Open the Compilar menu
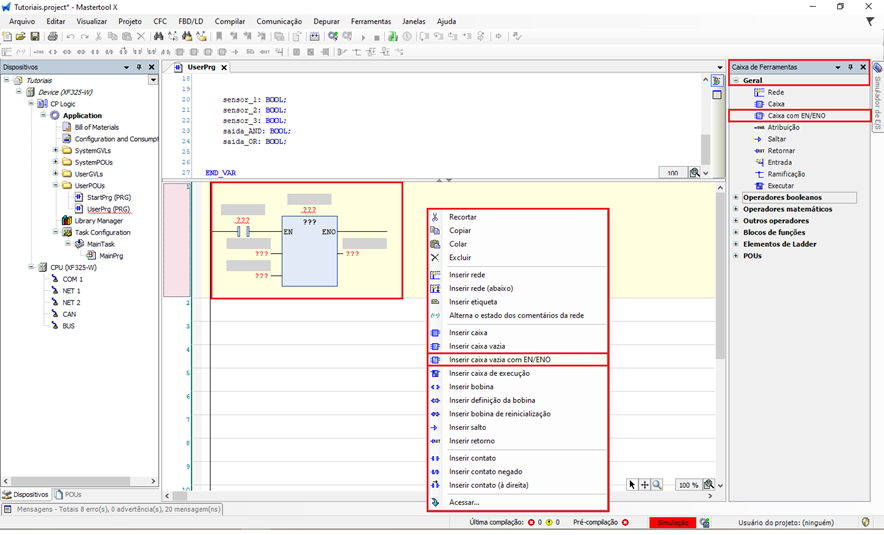This screenshot has height=535, width=884. [x=229, y=21]
